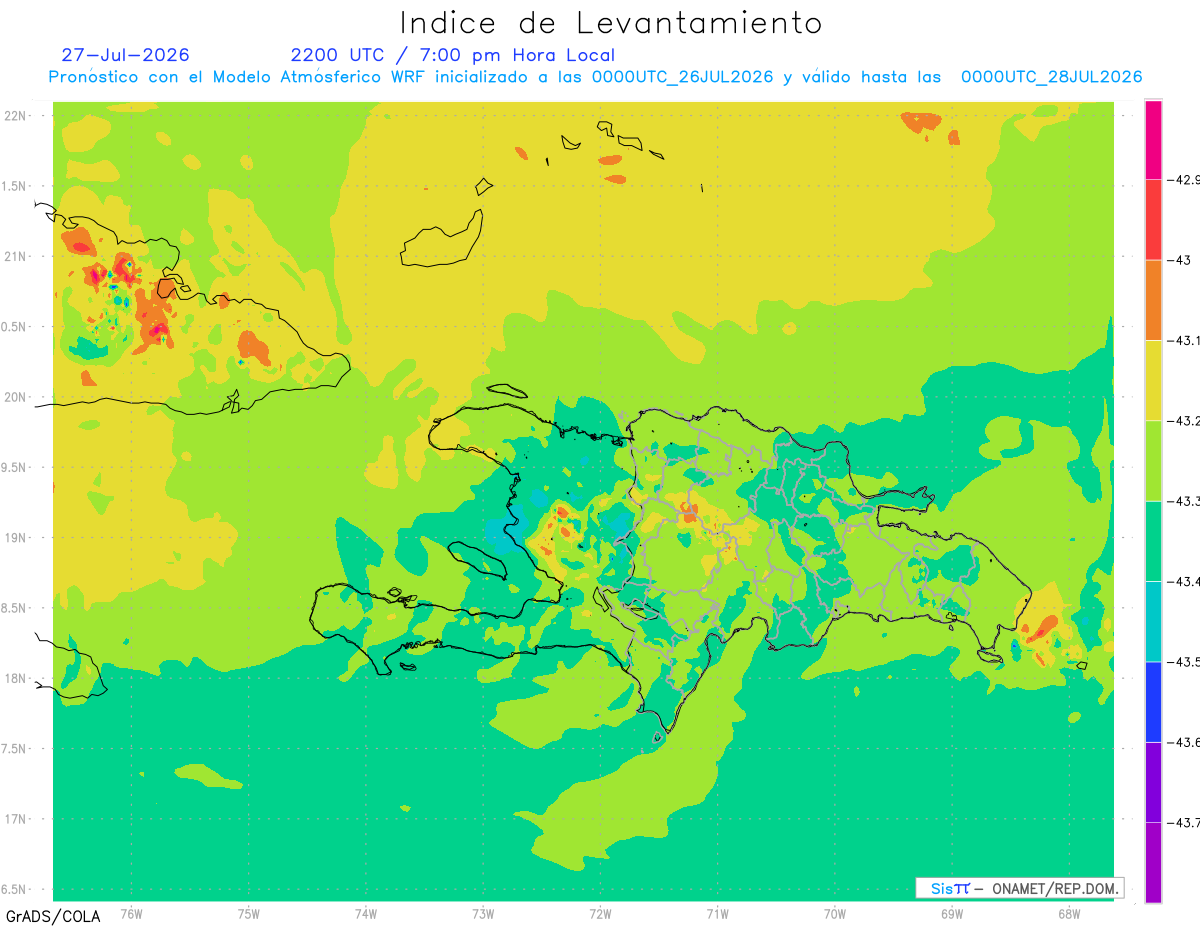Click the 'ONAMET/REP.DOM.' attribution box

(x=1019, y=888)
